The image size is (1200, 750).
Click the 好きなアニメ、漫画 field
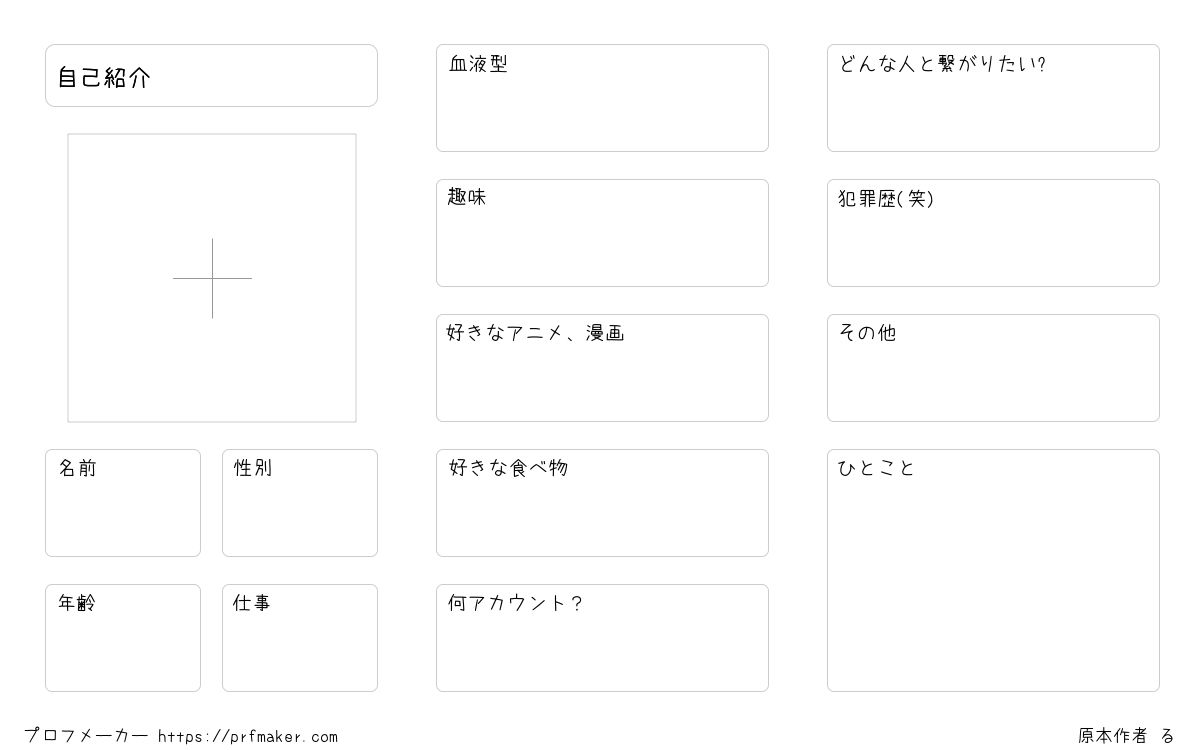tap(602, 368)
